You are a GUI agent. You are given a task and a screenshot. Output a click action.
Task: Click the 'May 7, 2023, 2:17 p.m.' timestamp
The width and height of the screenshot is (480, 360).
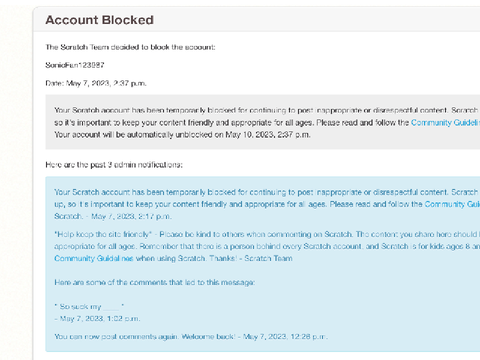click(131, 216)
